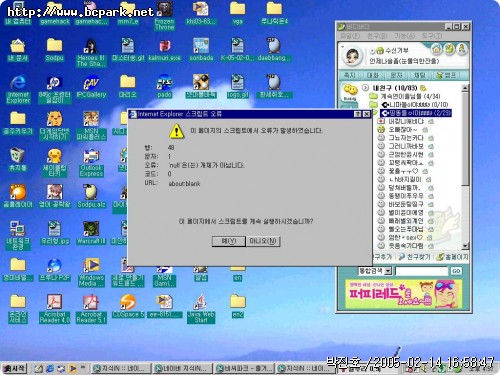Select the 클프 tab in BuddyBuddy
Viewport: 500px width, 375px height.
[446, 75]
